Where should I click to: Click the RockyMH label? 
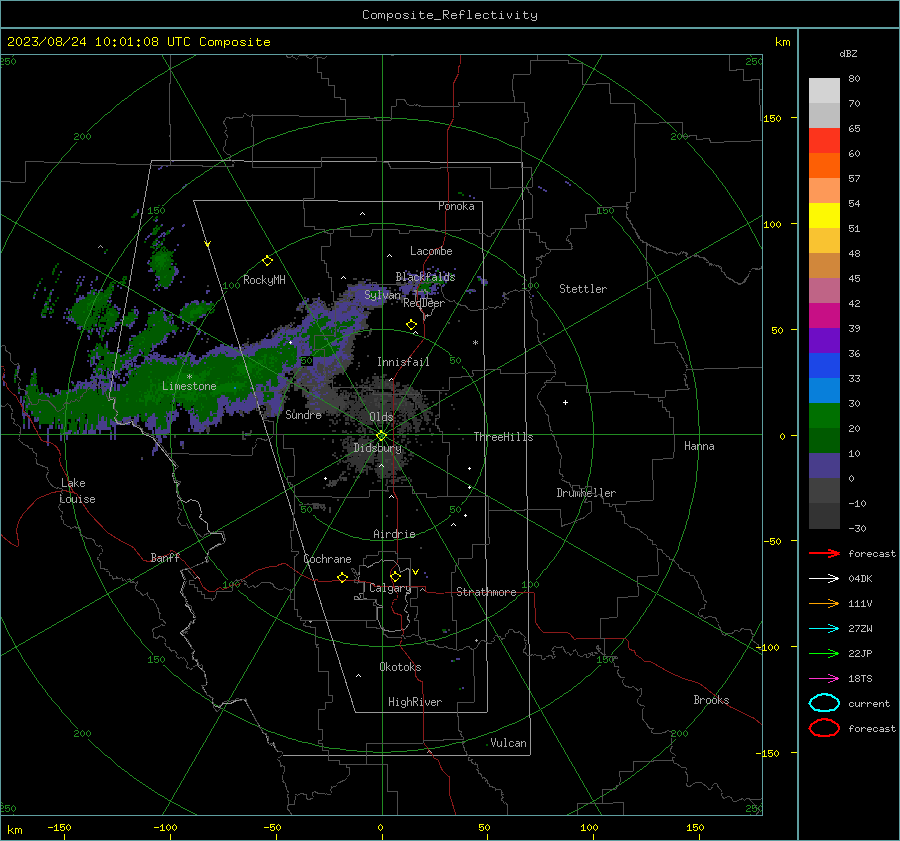tap(264, 280)
